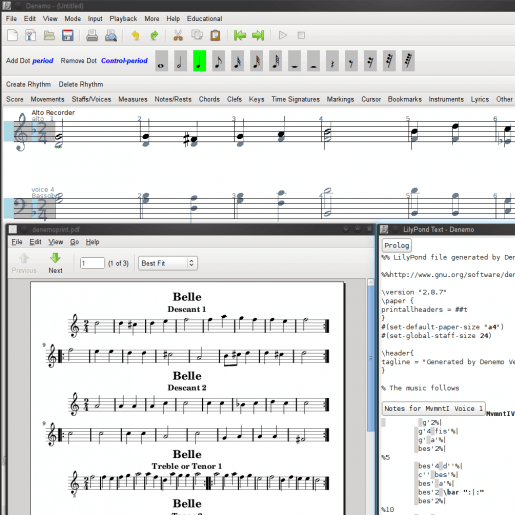This screenshot has width=515, height=515.
Task: Click the PDF viewer vertical scrollbar
Action: click(x=371, y=358)
